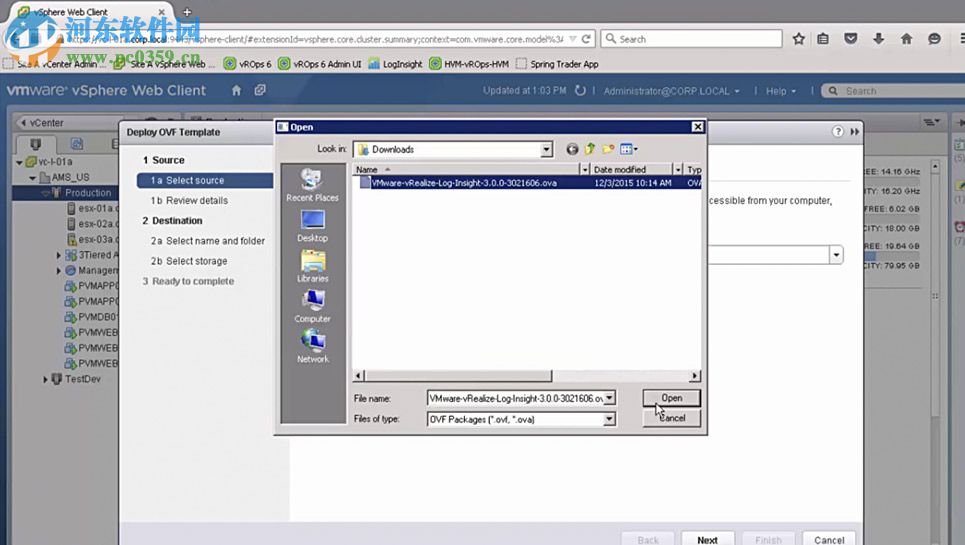
Task: Click the vCenter back navigation button
Action: click(41, 123)
